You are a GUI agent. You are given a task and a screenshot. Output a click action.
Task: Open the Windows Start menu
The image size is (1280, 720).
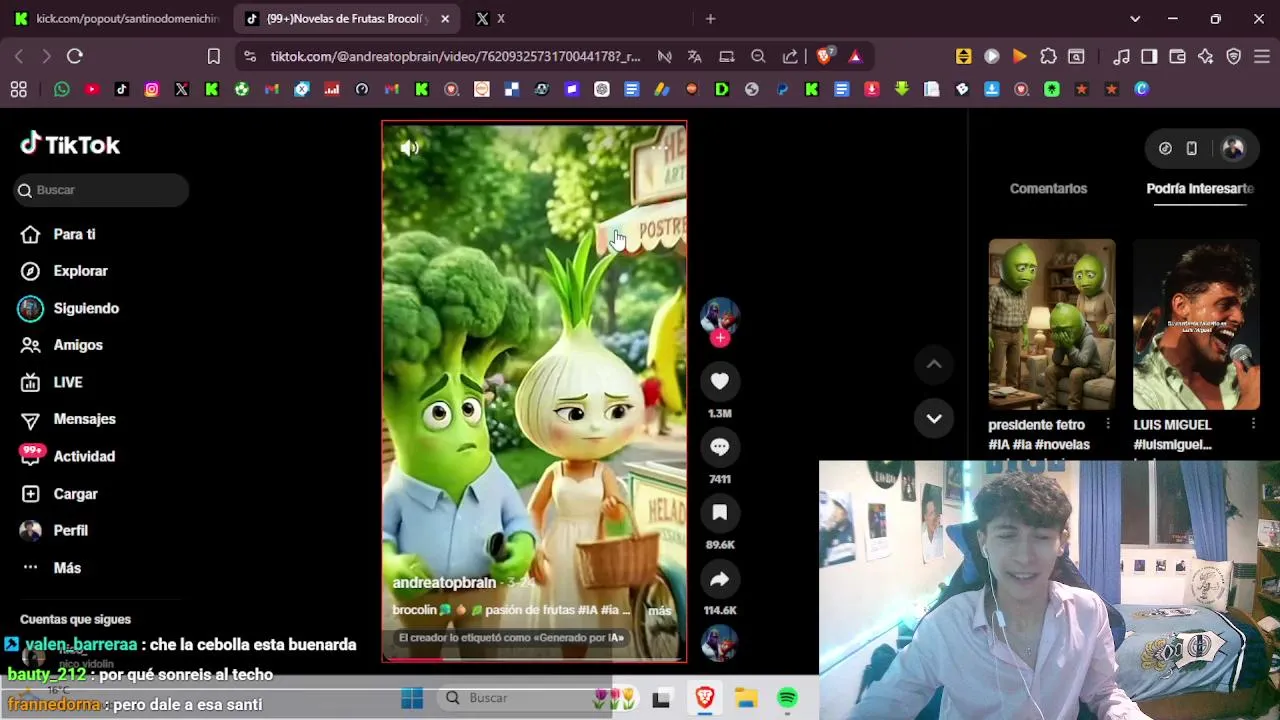412,698
